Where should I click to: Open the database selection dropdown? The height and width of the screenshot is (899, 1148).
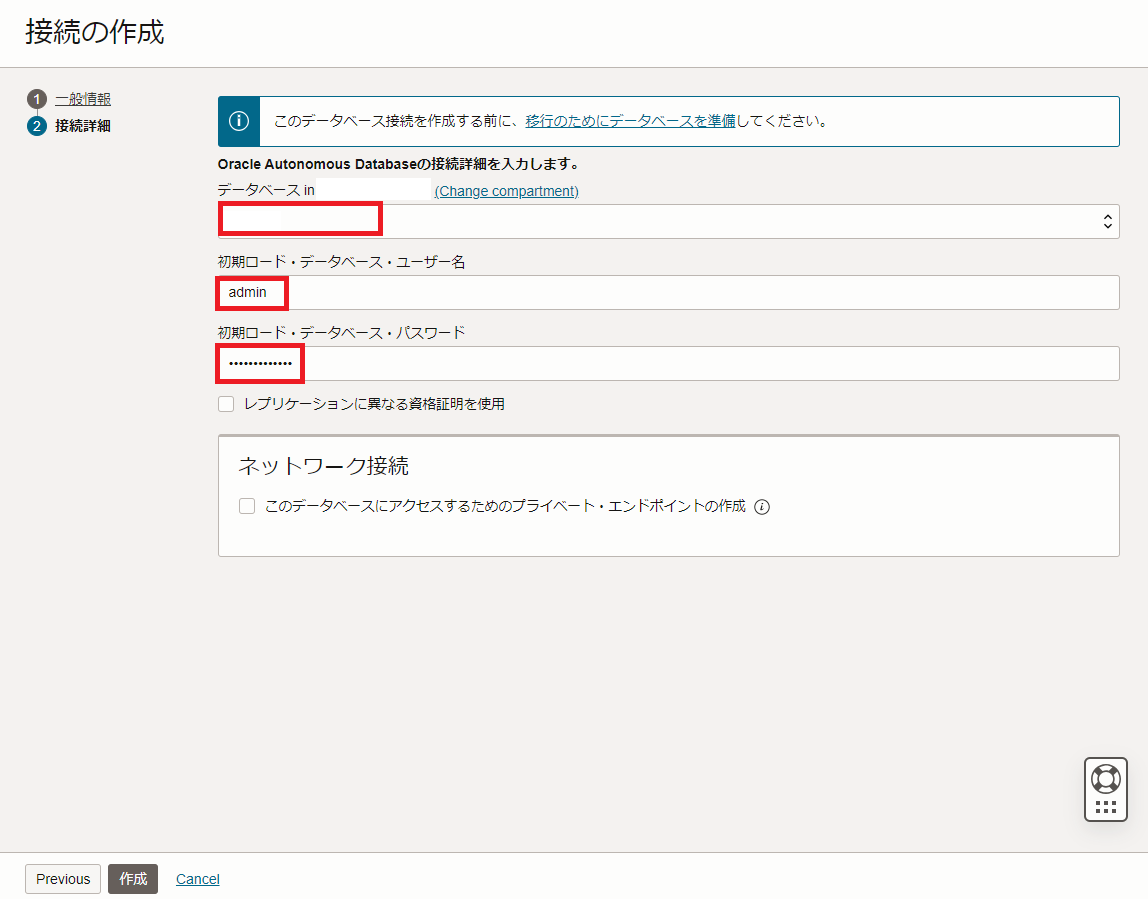pos(668,221)
